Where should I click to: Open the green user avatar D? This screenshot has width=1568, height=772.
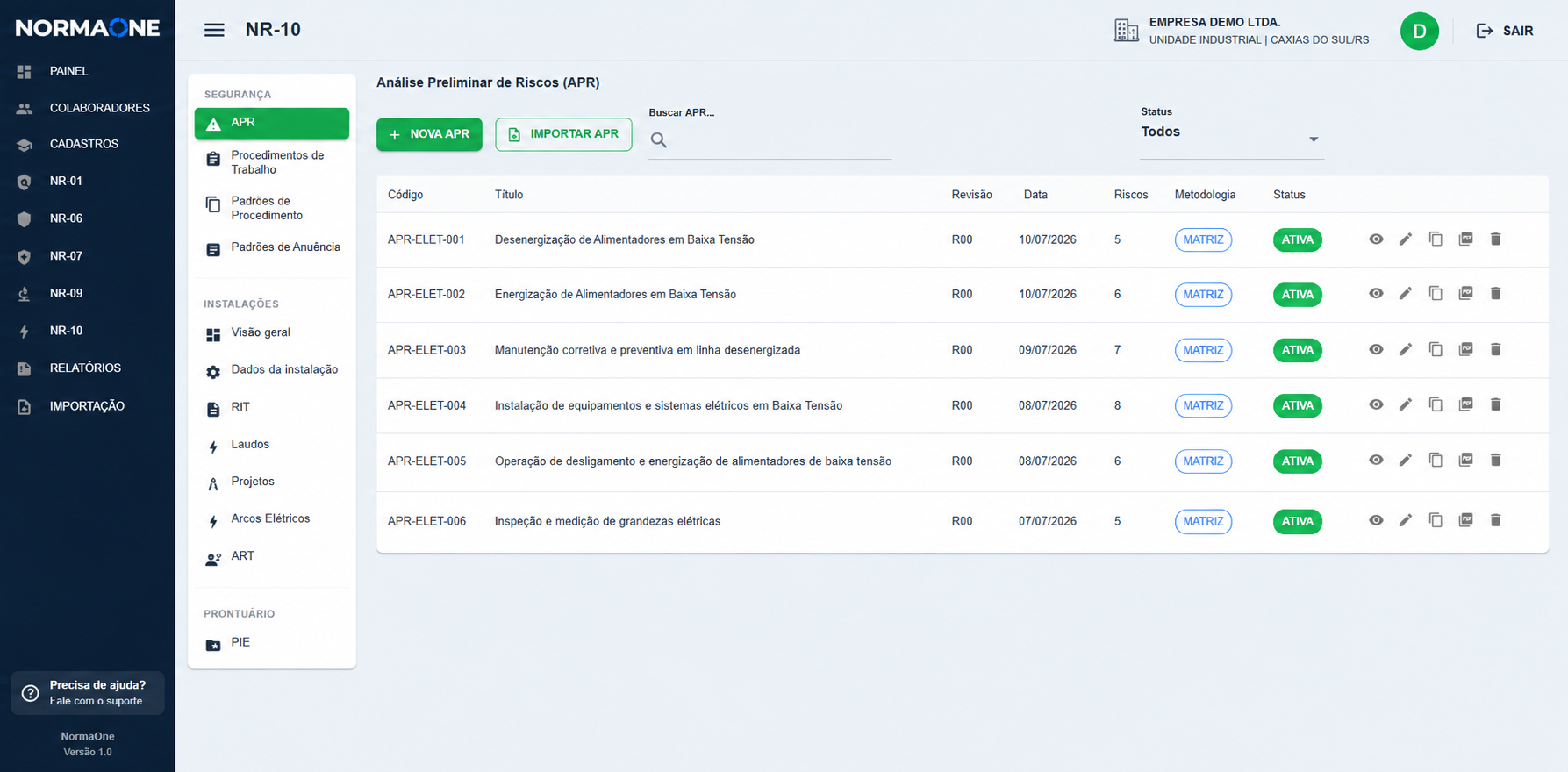point(1419,32)
